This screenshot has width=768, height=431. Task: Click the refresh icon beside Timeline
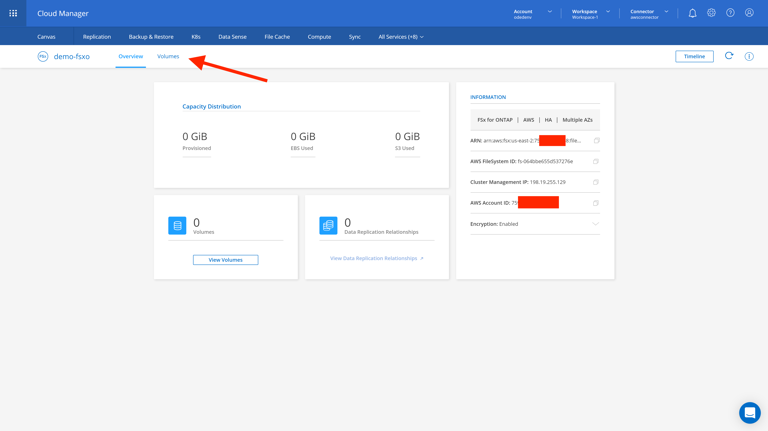point(729,56)
